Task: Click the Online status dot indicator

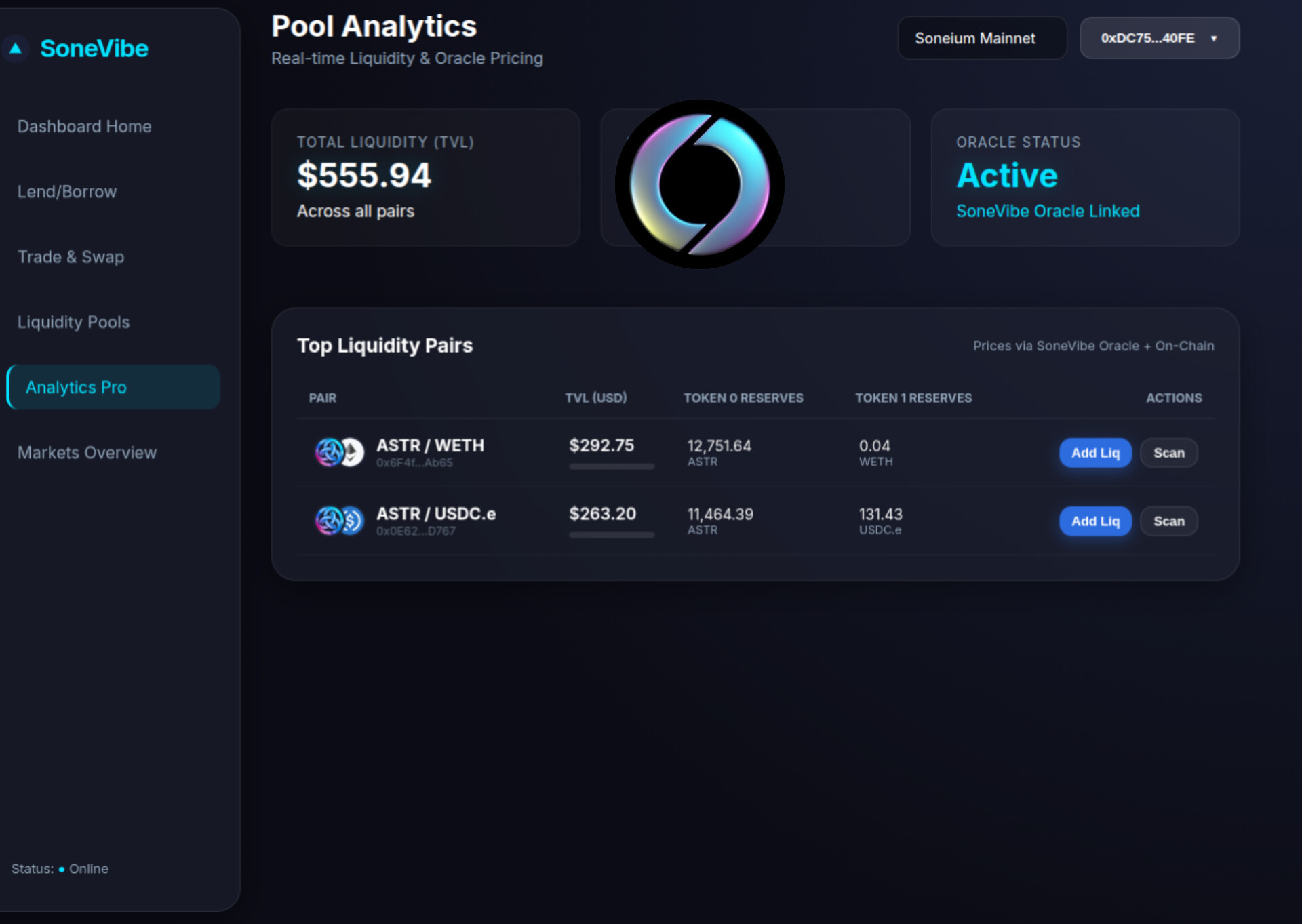Action: coord(62,870)
